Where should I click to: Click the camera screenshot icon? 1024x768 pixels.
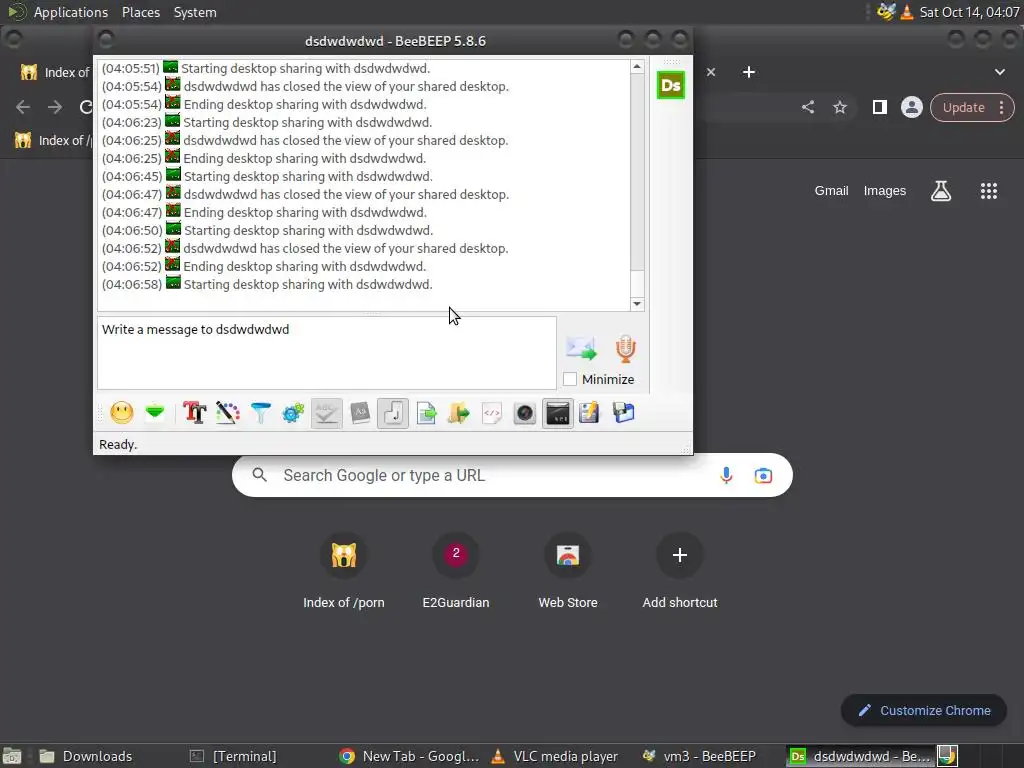coord(524,413)
